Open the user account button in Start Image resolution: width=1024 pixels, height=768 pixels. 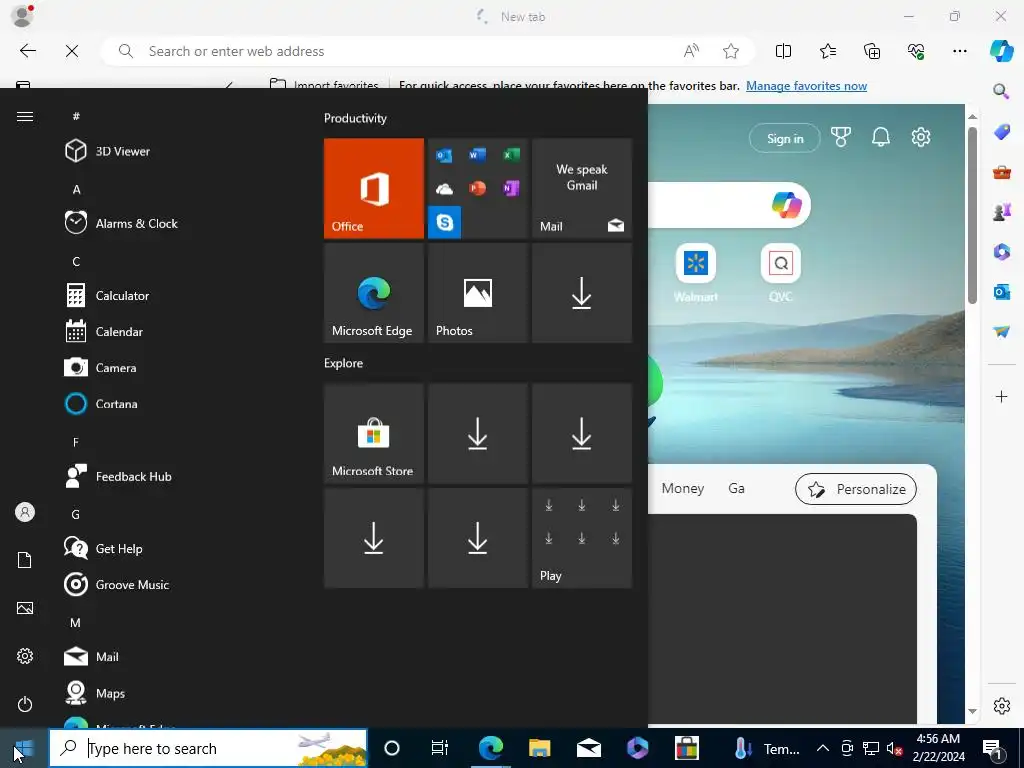[x=25, y=512]
